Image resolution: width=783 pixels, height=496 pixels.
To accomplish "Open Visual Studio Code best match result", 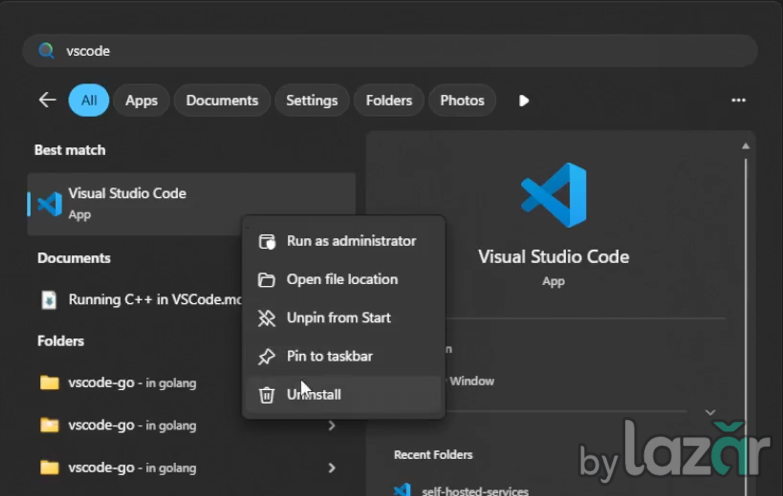I will click(192, 204).
